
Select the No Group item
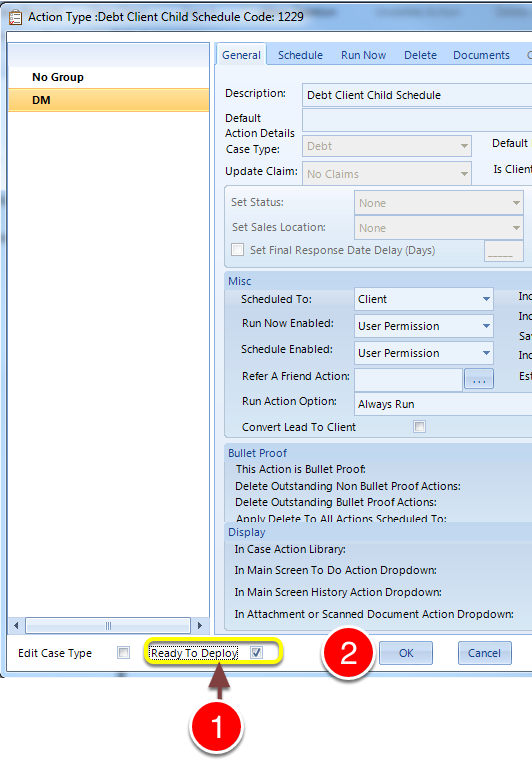pos(109,77)
